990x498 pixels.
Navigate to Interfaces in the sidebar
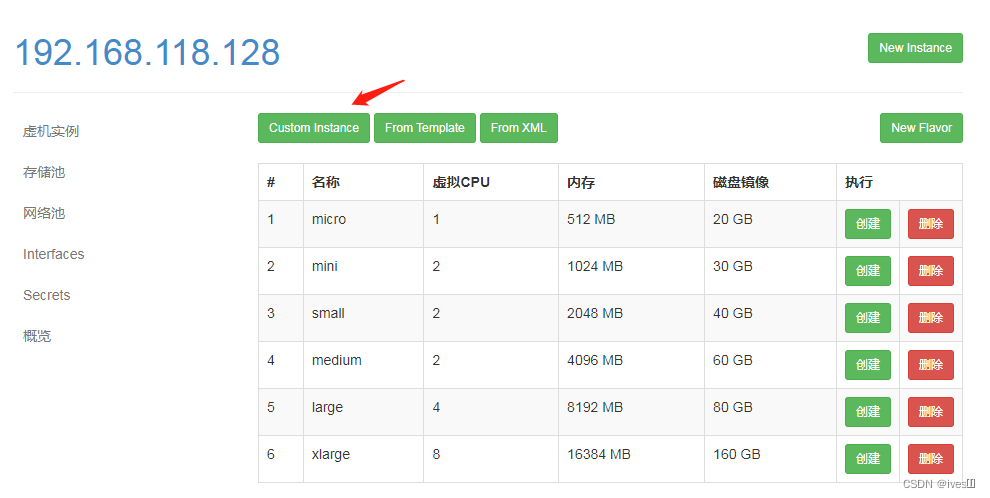[x=54, y=254]
